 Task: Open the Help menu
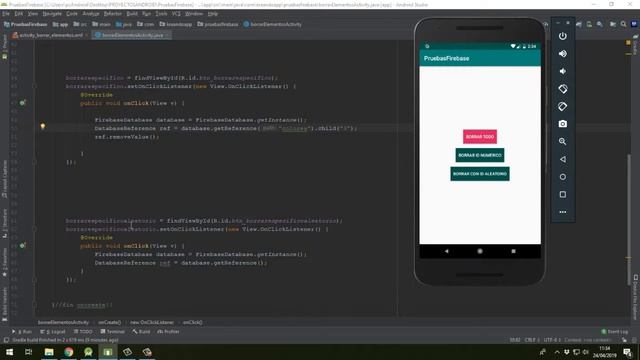(213, 13)
